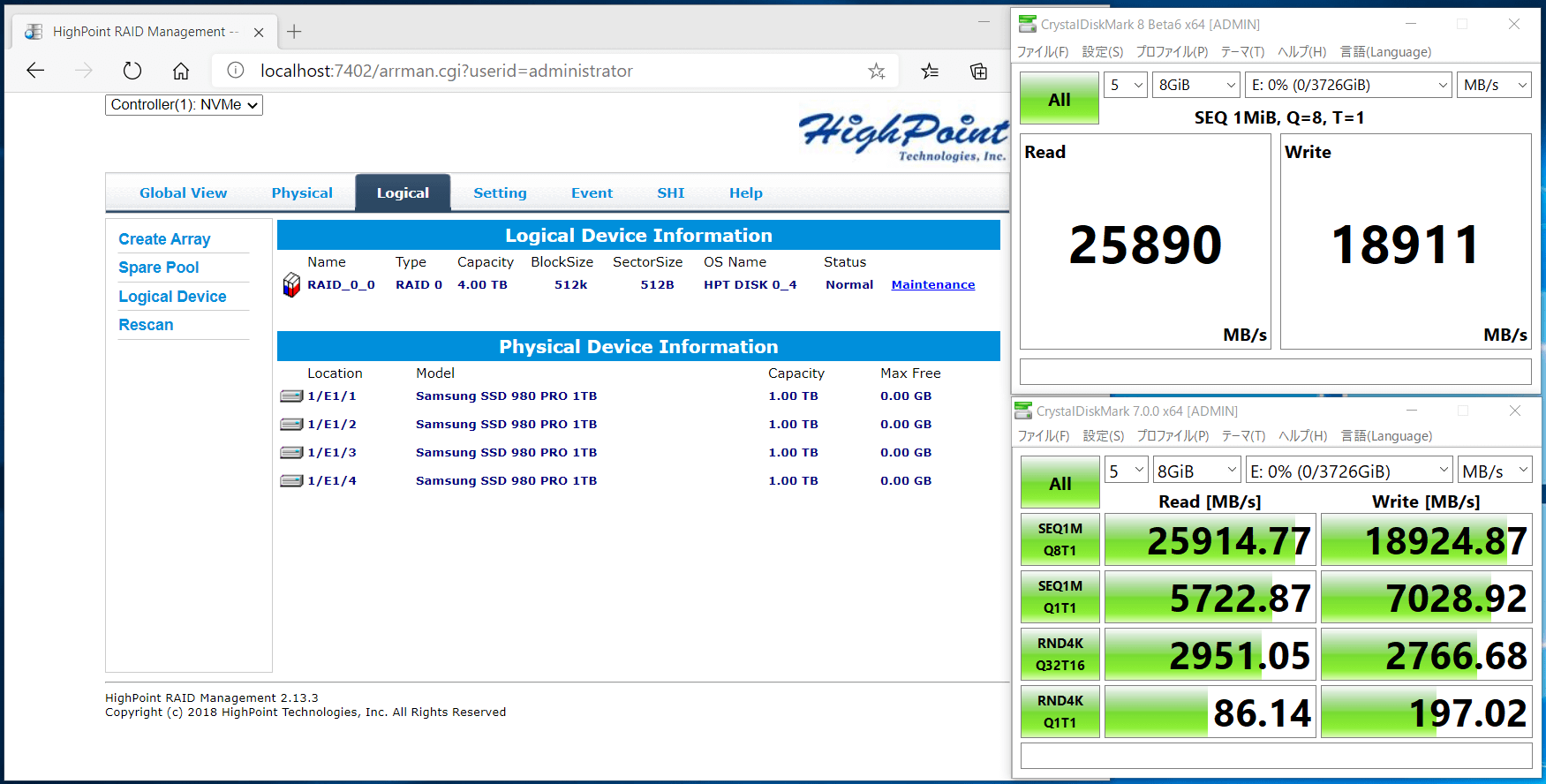Open Maintenance link for RAID_0_0

[933, 284]
